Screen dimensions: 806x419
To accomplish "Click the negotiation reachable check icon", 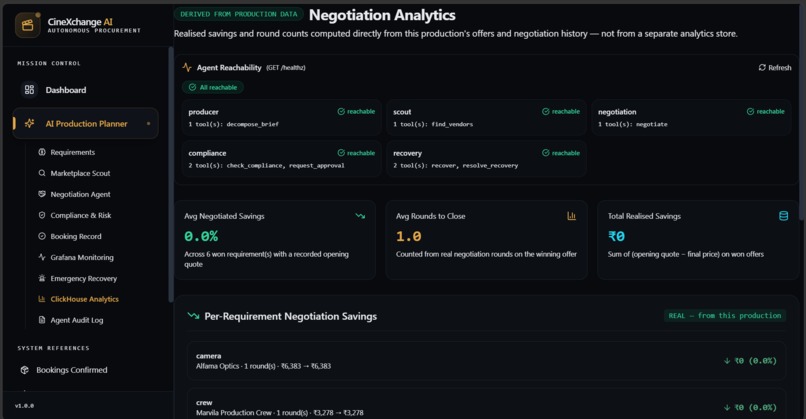I will [x=750, y=112].
